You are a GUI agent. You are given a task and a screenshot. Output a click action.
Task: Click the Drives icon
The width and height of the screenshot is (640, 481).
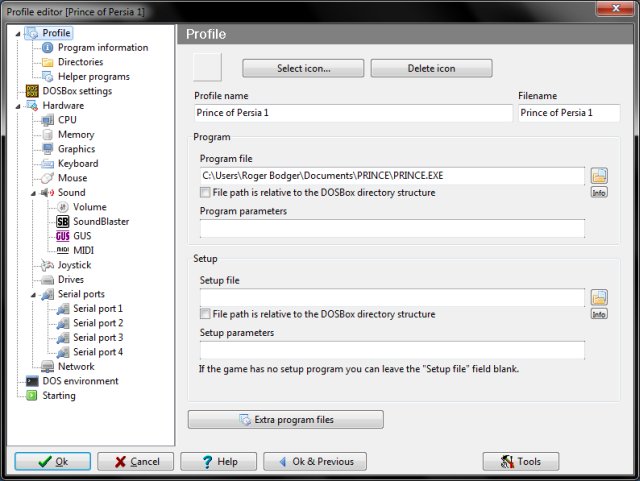(47, 280)
